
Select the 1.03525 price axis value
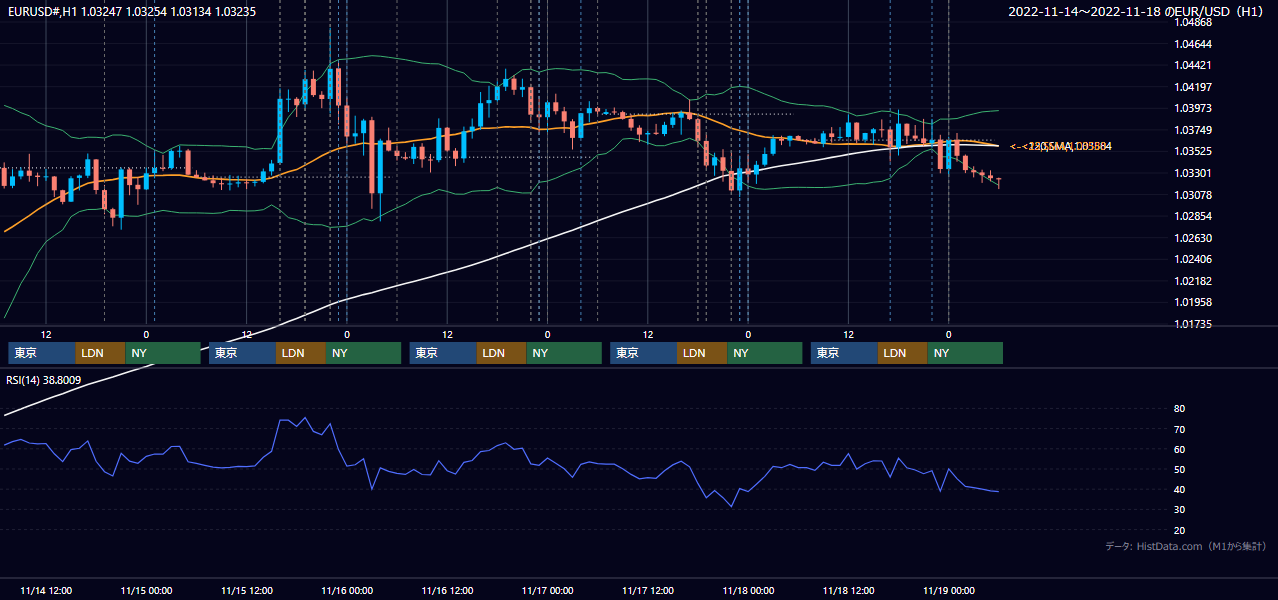tap(1193, 152)
